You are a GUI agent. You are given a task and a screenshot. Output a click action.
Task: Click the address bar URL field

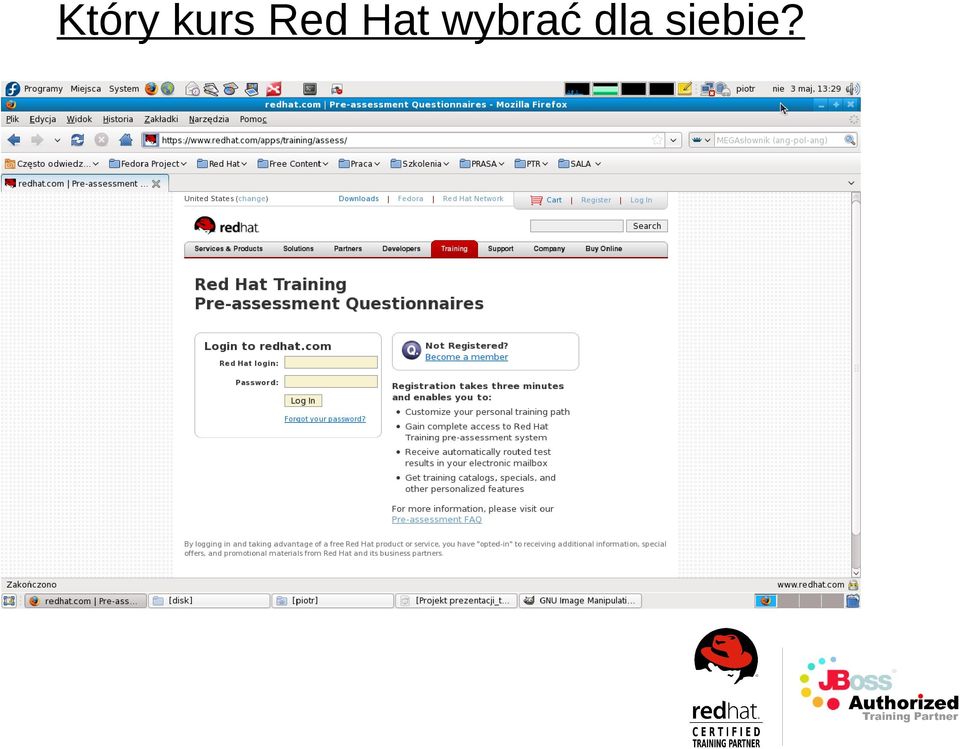[404, 140]
